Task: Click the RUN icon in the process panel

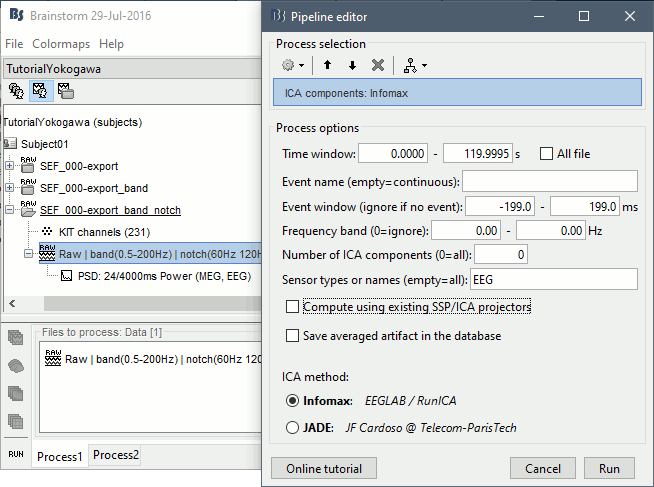Action: tap(16, 453)
